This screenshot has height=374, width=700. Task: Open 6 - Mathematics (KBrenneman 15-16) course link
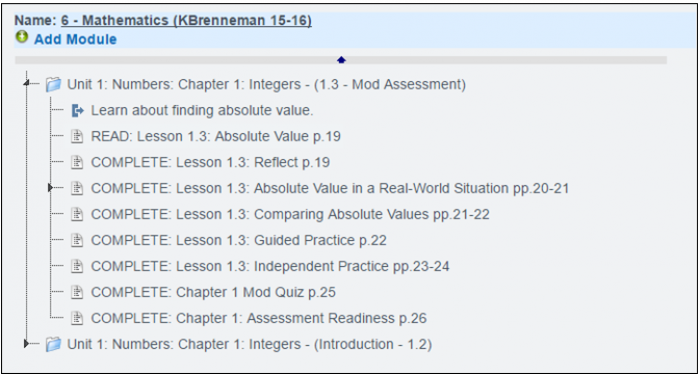tap(186, 21)
